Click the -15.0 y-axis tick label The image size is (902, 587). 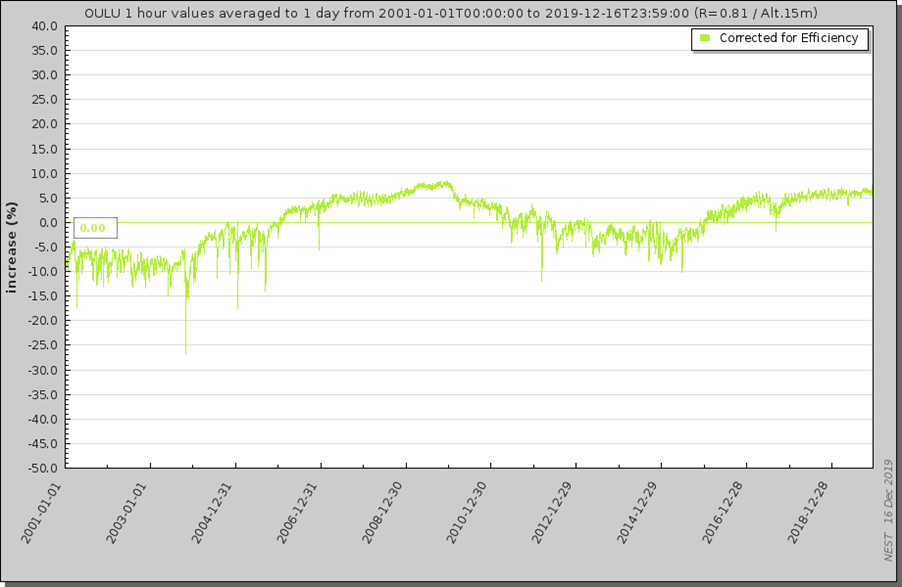coord(43,296)
